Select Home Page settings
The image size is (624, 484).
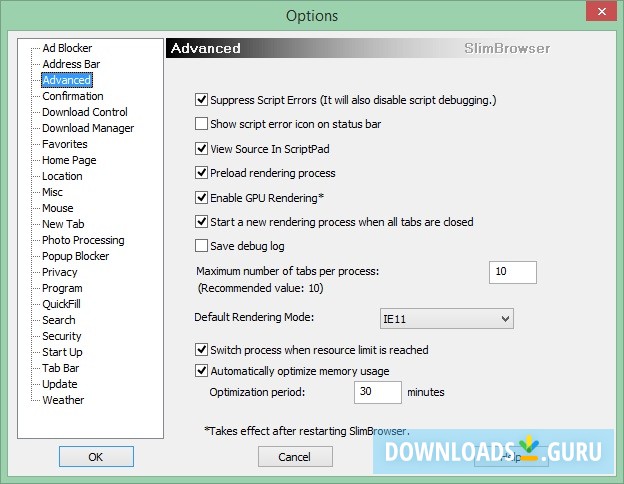point(69,160)
